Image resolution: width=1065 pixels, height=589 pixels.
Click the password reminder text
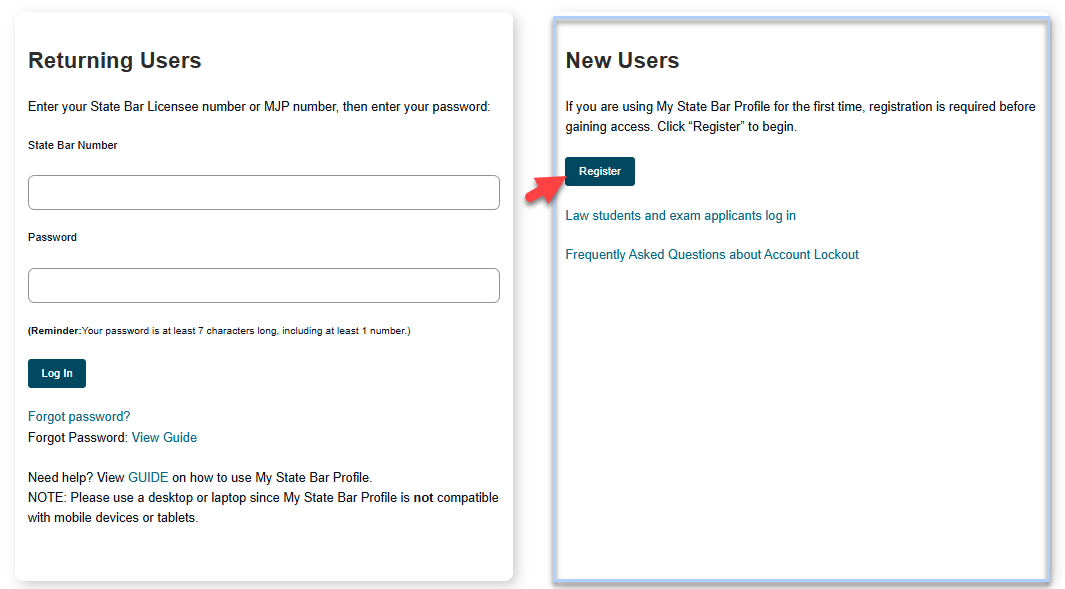219,331
